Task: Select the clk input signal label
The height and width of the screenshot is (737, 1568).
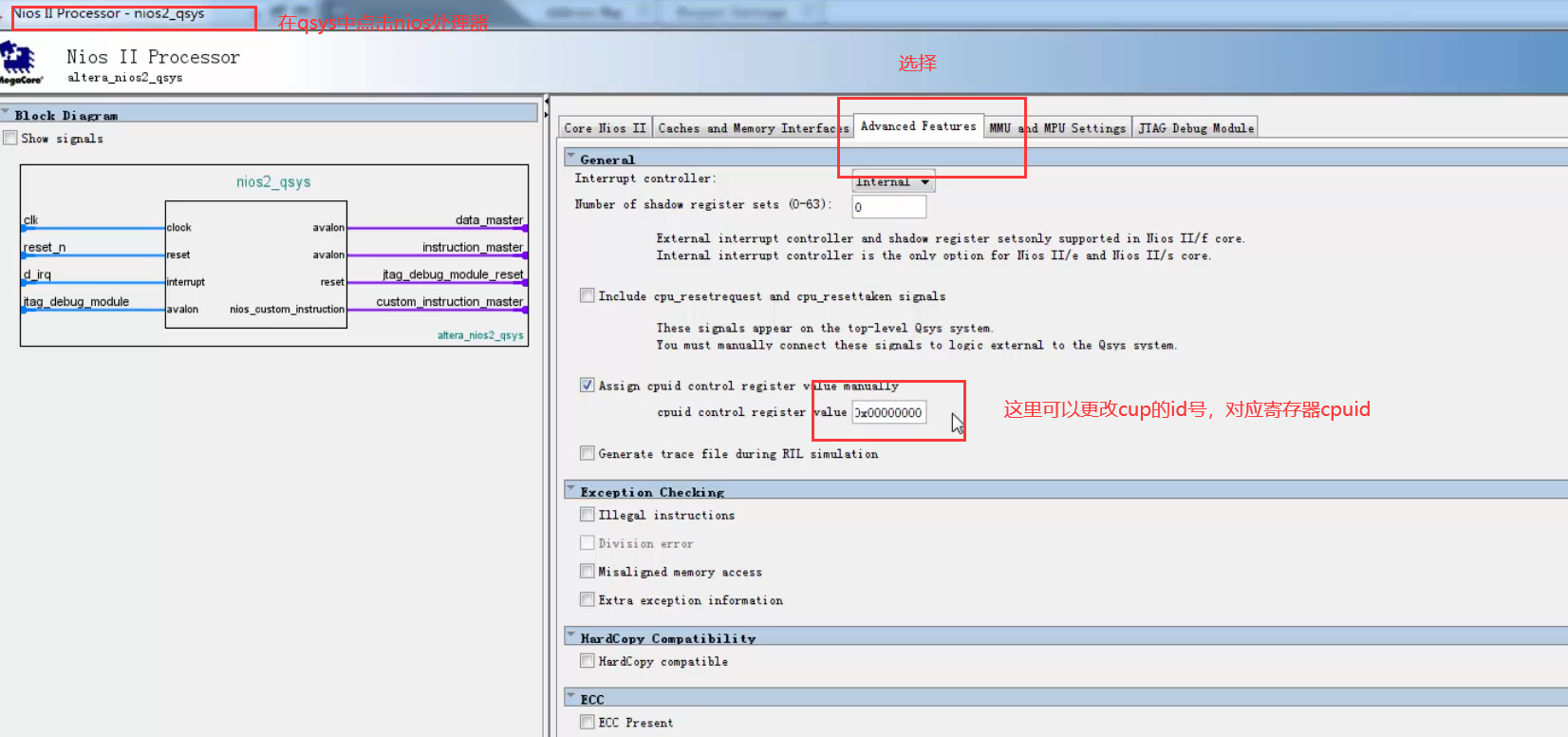Action: click(30, 220)
